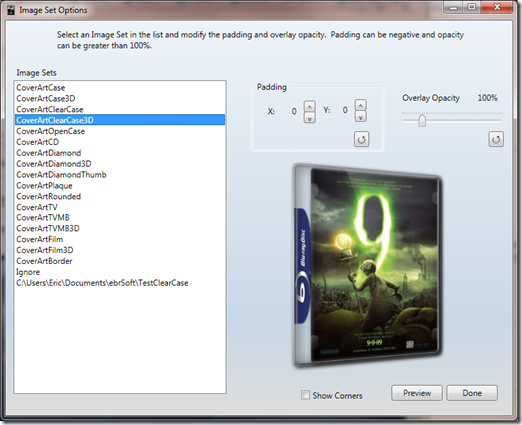This screenshot has height=425, width=522.
Task: Reset the padding values with the refresh icon
Action: (361, 139)
